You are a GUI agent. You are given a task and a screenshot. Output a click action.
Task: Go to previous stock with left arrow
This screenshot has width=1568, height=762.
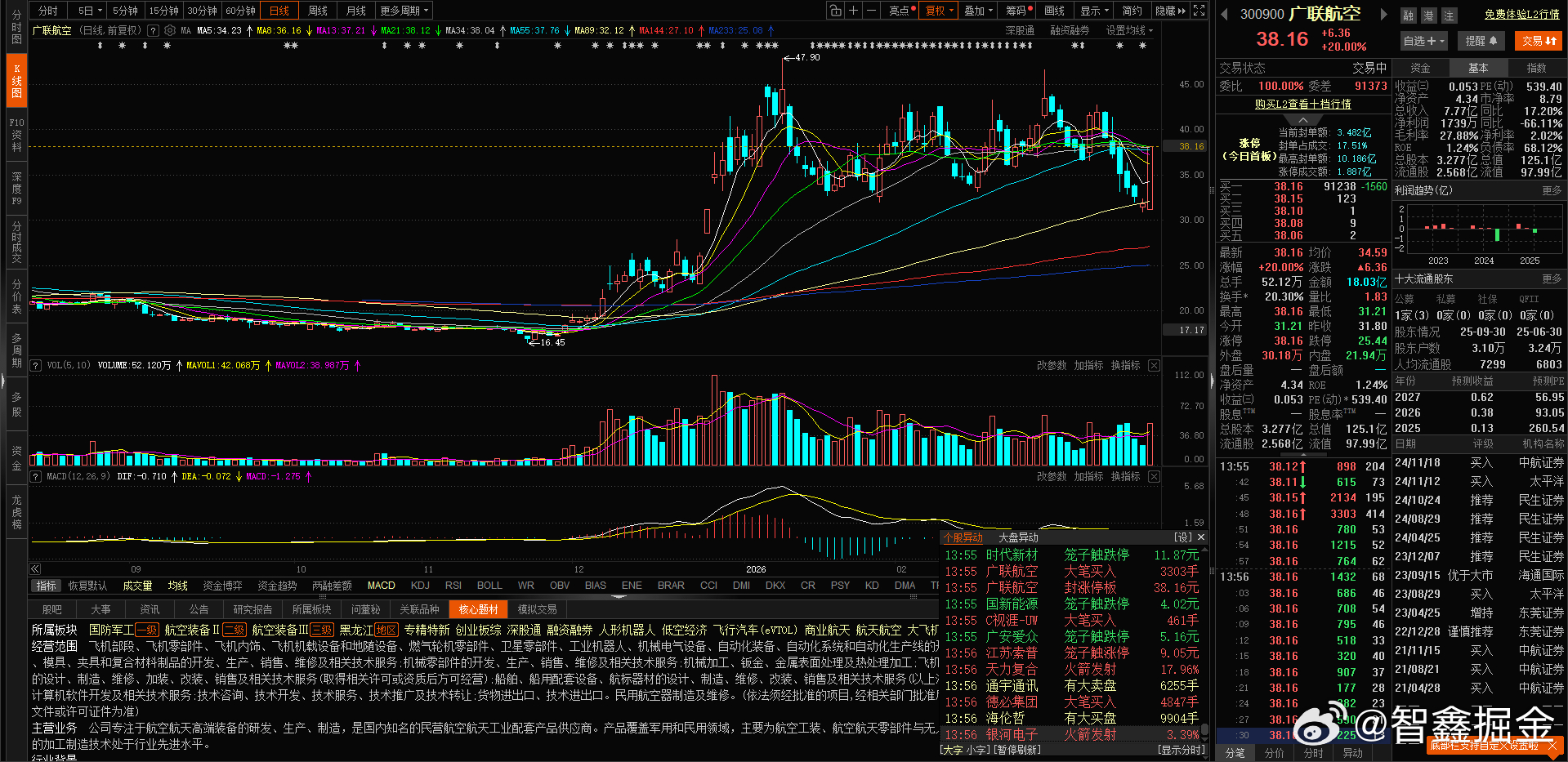(1224, 14)
